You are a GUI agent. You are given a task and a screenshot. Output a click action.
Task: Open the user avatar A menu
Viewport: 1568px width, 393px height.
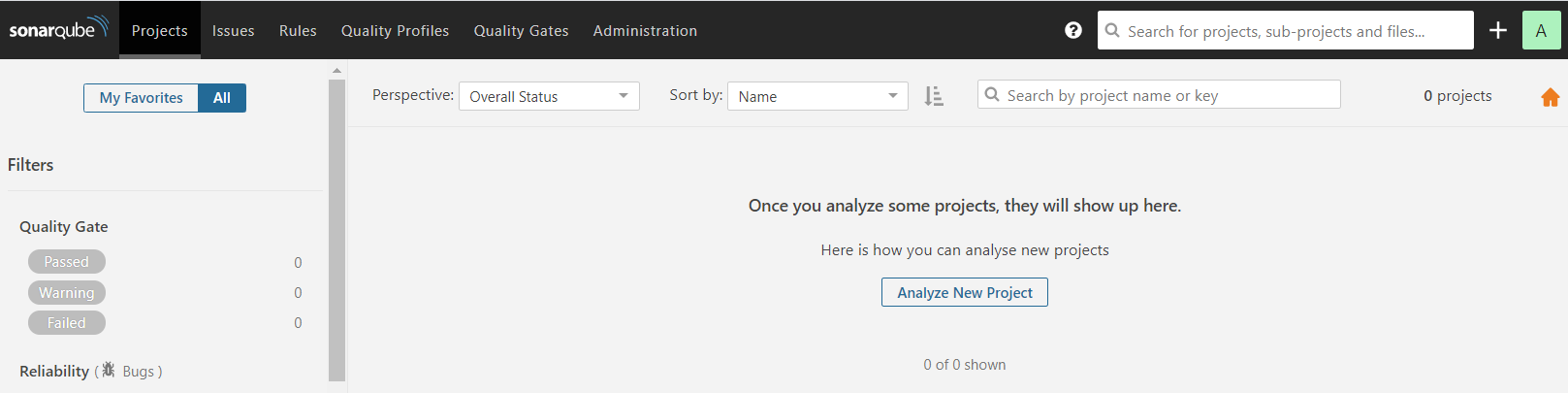[1541, 30]
